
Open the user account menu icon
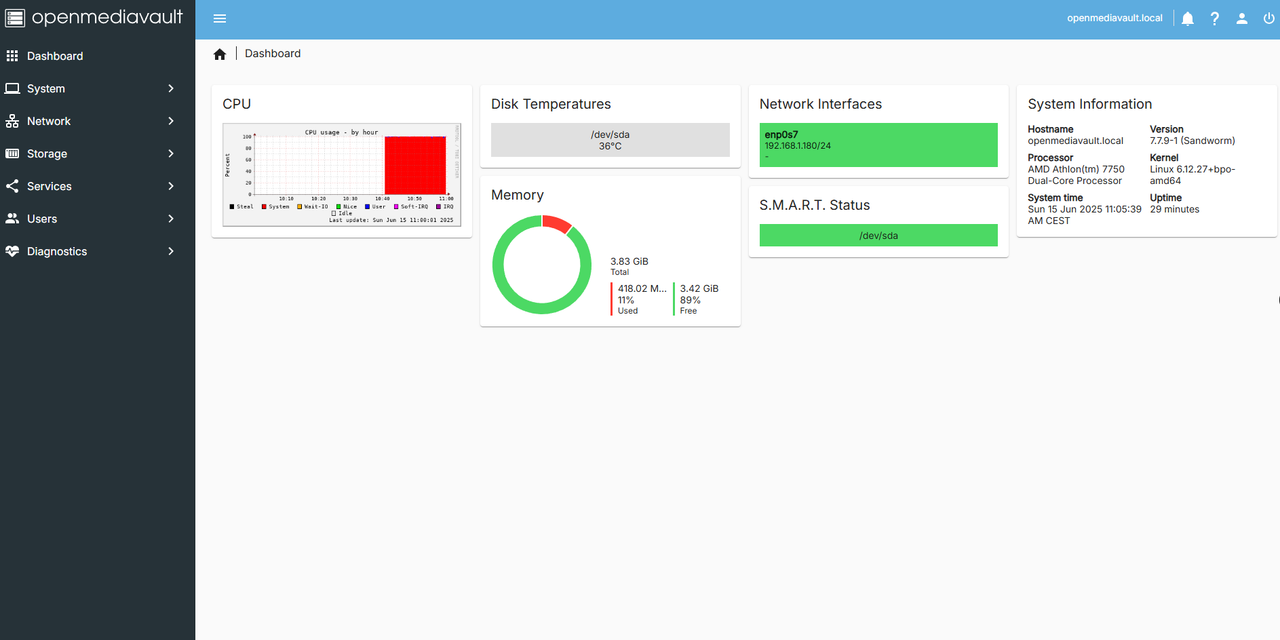[1242, 18]
